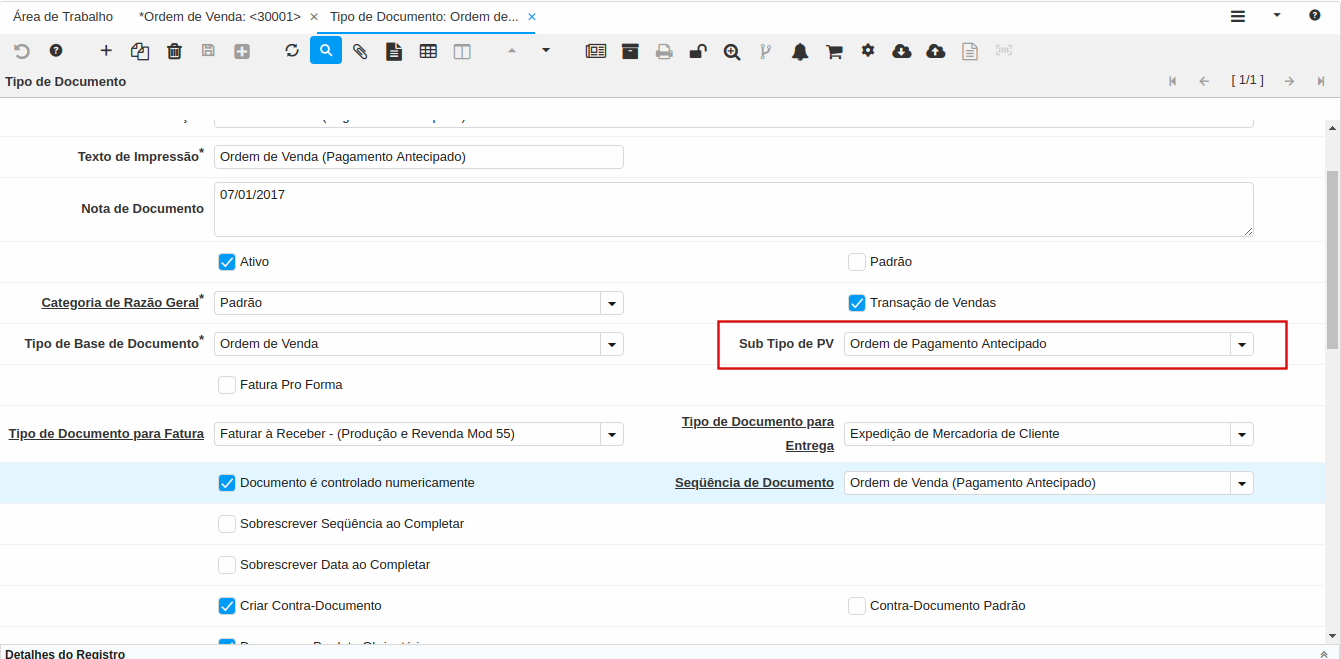Expand the Categoria de Razão Geral dropdown

point(611,303)
